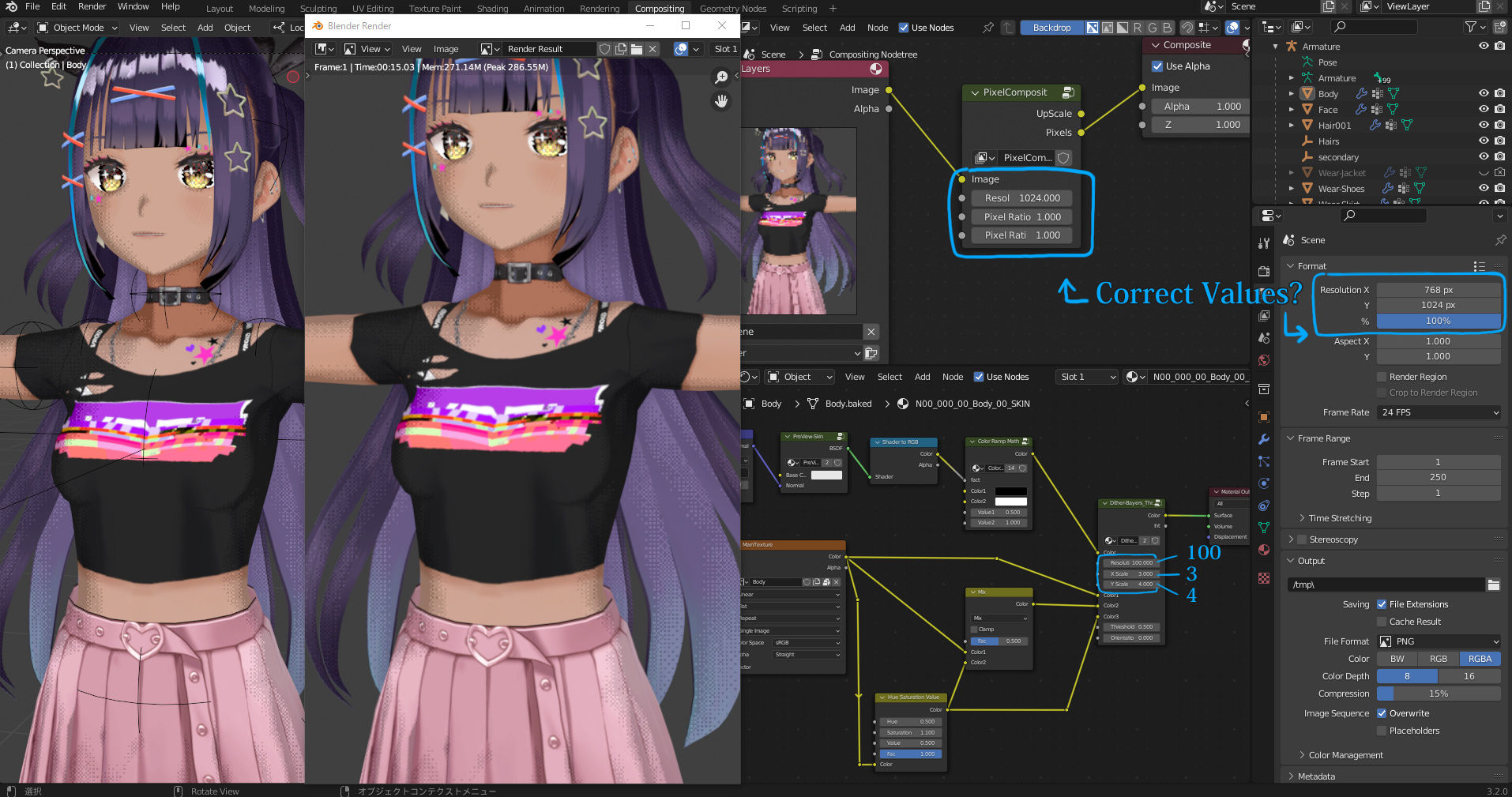Open the Modifiers wrench properties tab
This screenshot has width=1512, height=797.
click(x=1264, y=439)
